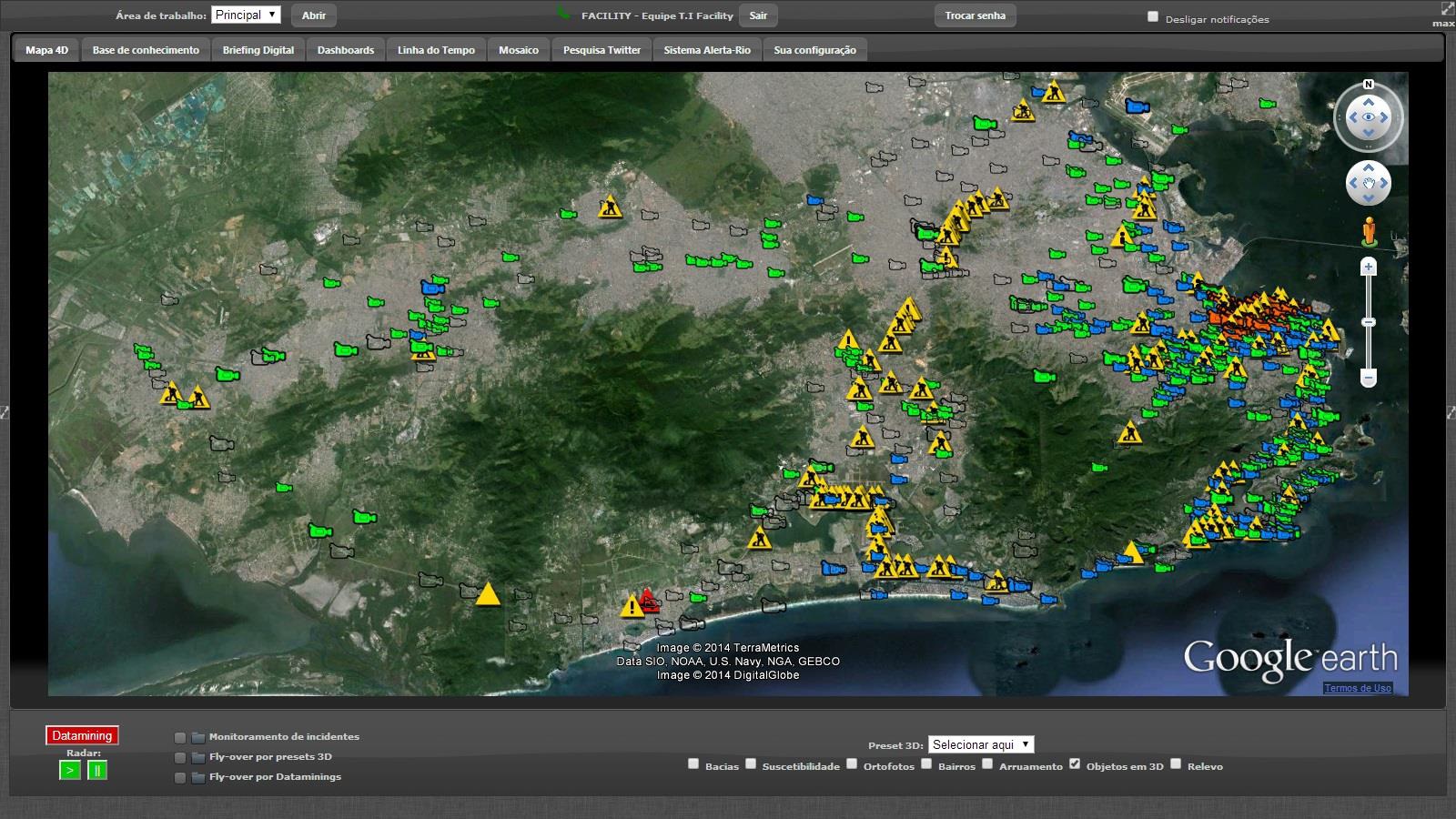Toggle the Desligar notificações checkbox

coord(1153,16)
